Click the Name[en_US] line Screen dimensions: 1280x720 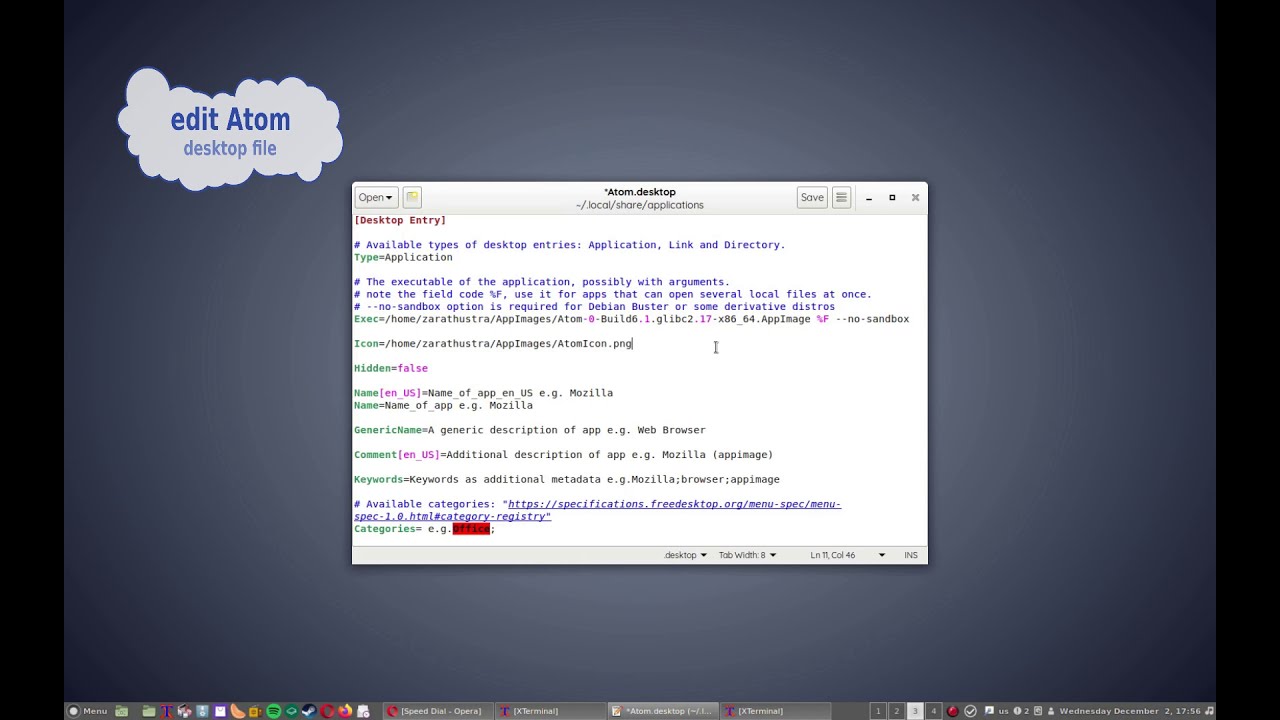pyautogui.click(x=484, y=393)
